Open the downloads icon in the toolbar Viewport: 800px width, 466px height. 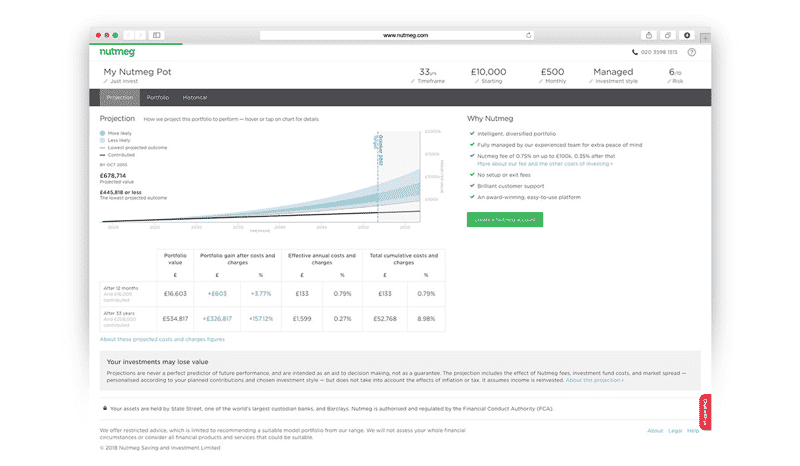point(687,35)
